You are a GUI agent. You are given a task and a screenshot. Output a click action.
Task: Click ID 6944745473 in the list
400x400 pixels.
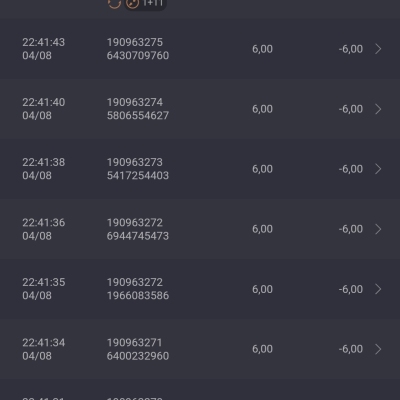coord(138,236)
